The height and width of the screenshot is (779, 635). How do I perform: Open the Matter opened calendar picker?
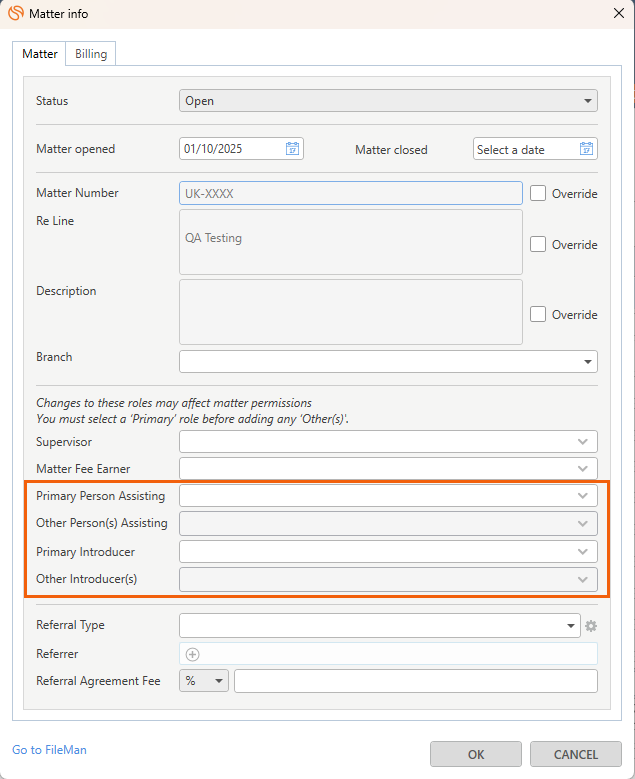point(292,149)
